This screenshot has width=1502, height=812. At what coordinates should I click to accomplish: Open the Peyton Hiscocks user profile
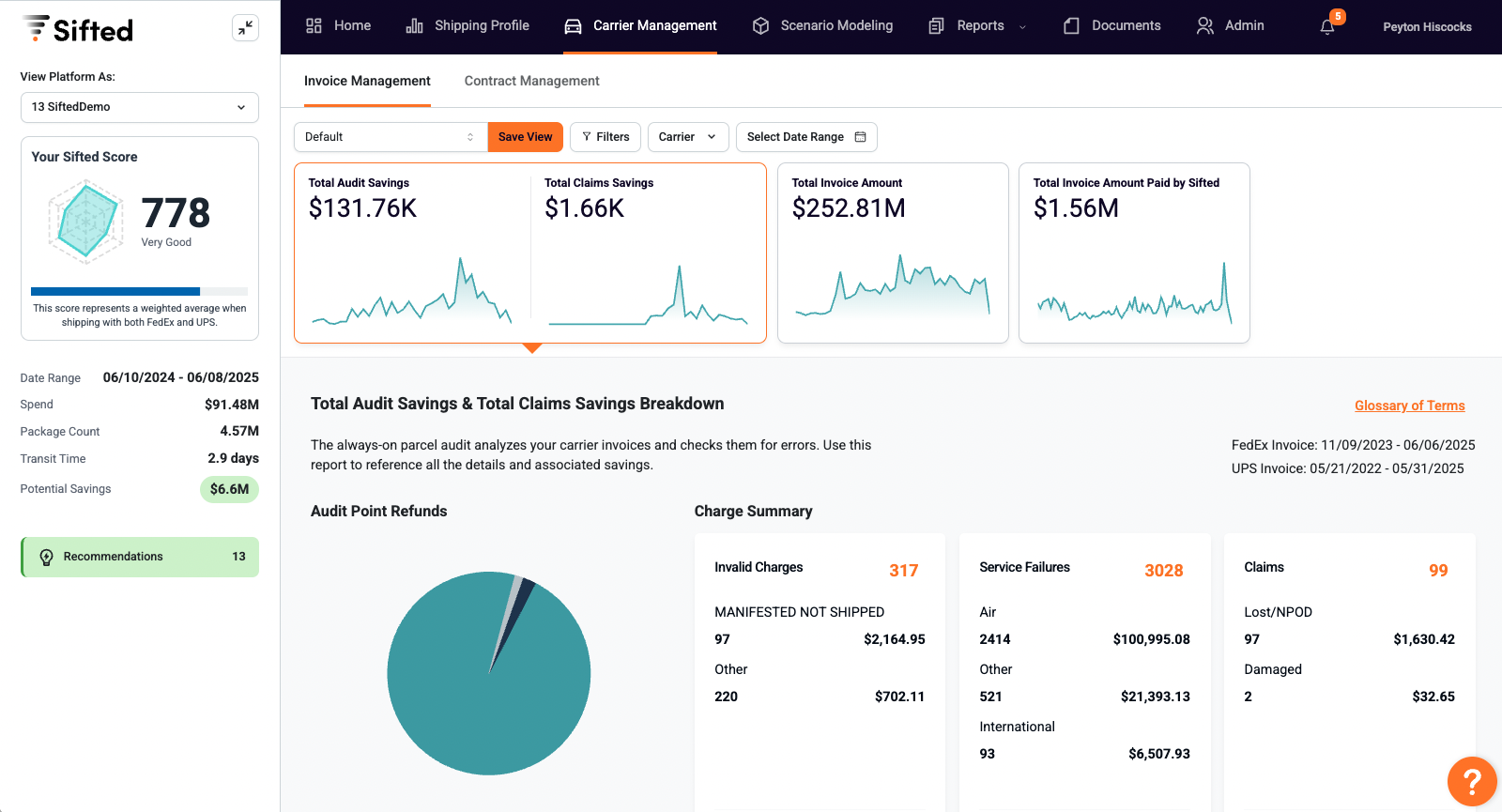[1426, 27]
